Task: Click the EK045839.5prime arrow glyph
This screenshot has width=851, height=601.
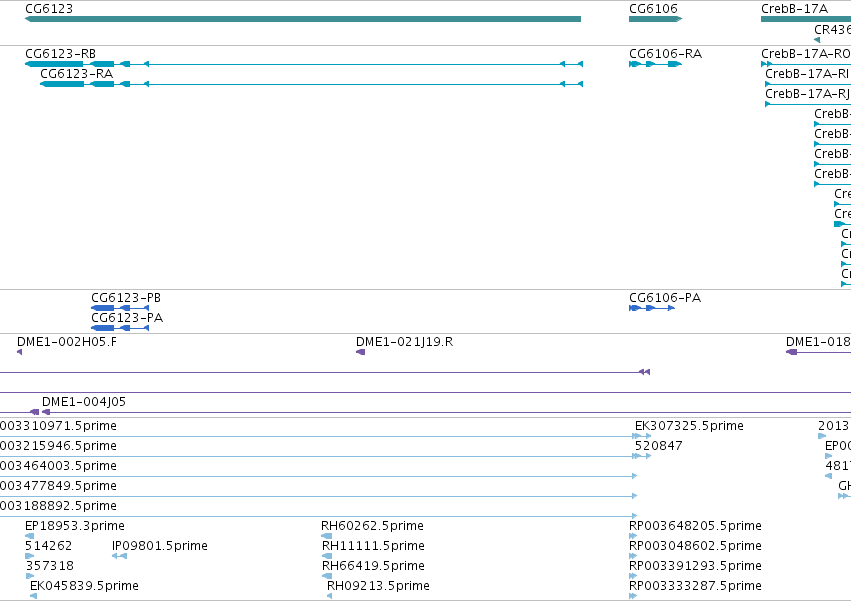Action: [34, 597]
